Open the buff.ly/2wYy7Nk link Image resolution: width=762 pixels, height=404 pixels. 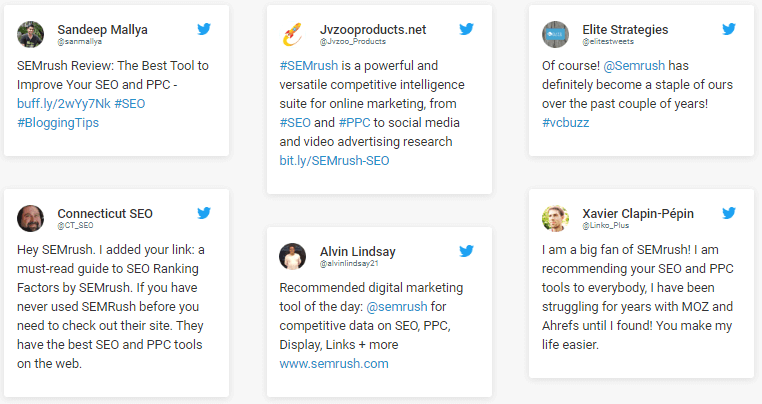point(62,103)
